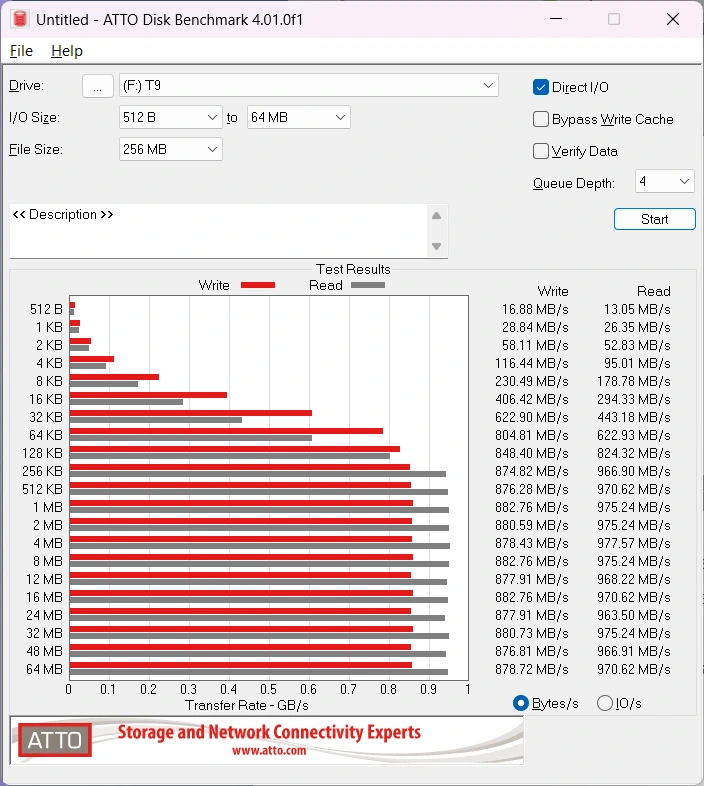Open the Help menu
704x786 pixels.
[67, 51]
